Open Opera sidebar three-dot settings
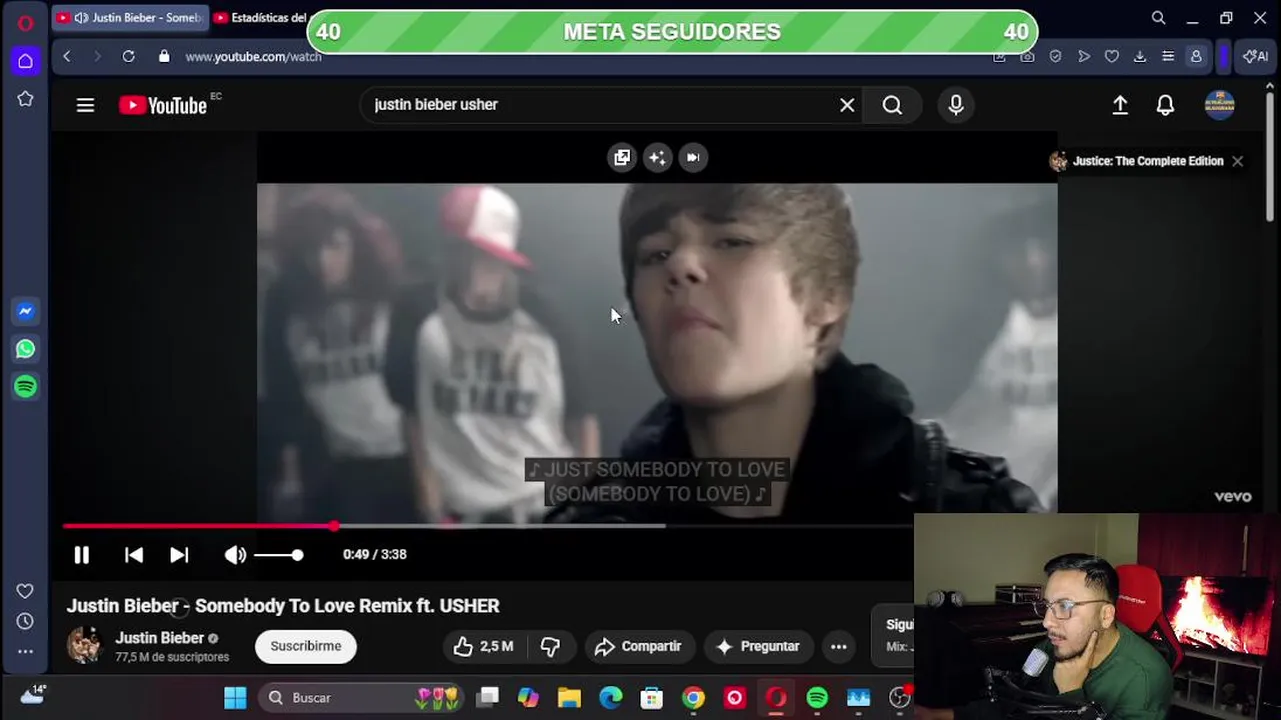The height and width of the screenshot is (720, 1281). (x=26, y=651)
